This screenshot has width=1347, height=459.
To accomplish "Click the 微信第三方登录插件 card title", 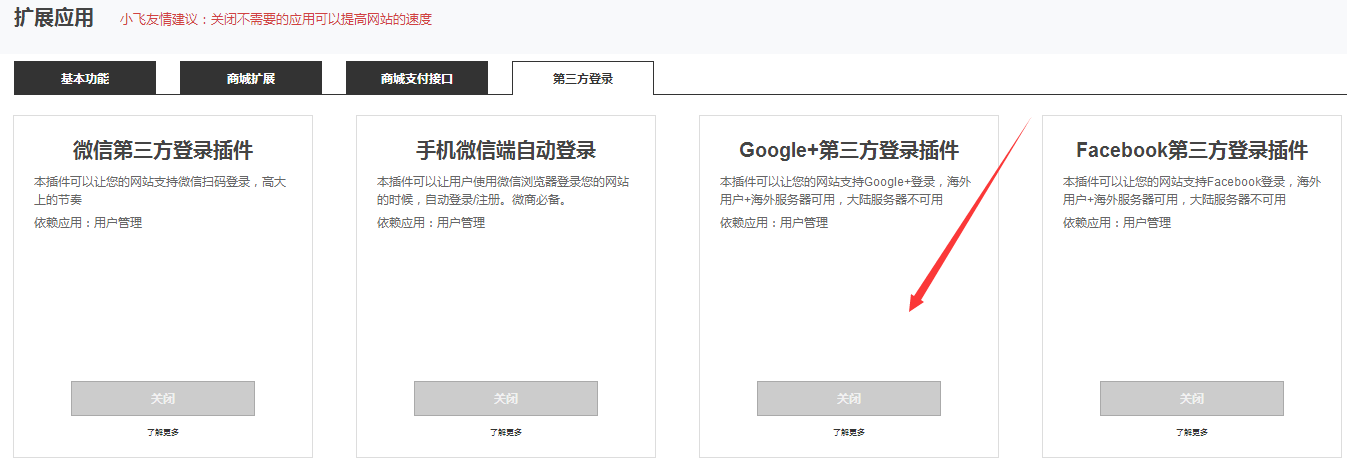I will (x=163, y=150).
